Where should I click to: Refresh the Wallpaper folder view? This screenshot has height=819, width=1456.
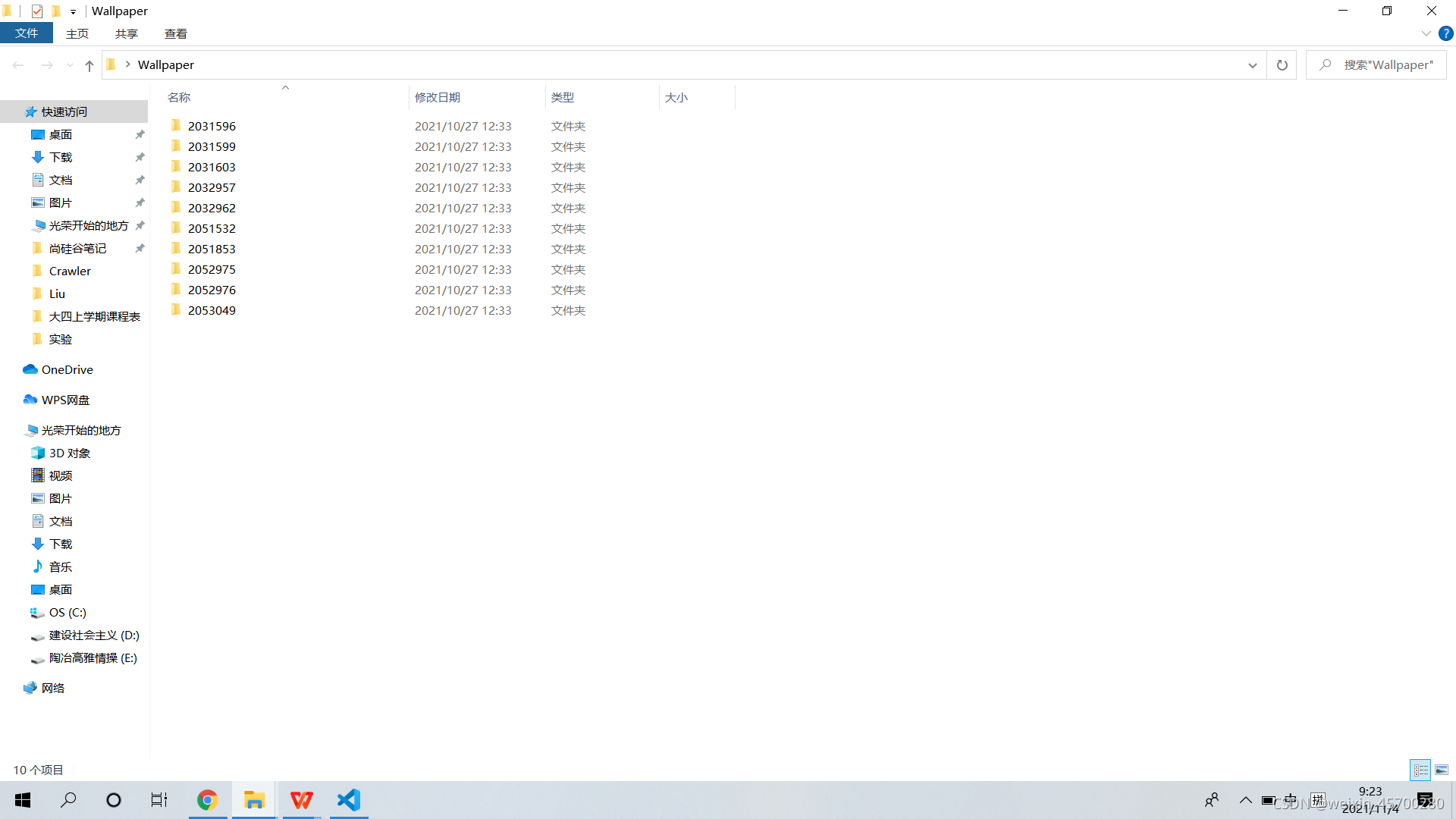(1282, 65)
